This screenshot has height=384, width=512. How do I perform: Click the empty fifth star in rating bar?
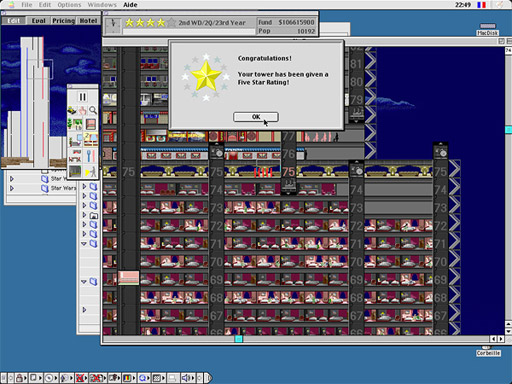pos(171,23)
